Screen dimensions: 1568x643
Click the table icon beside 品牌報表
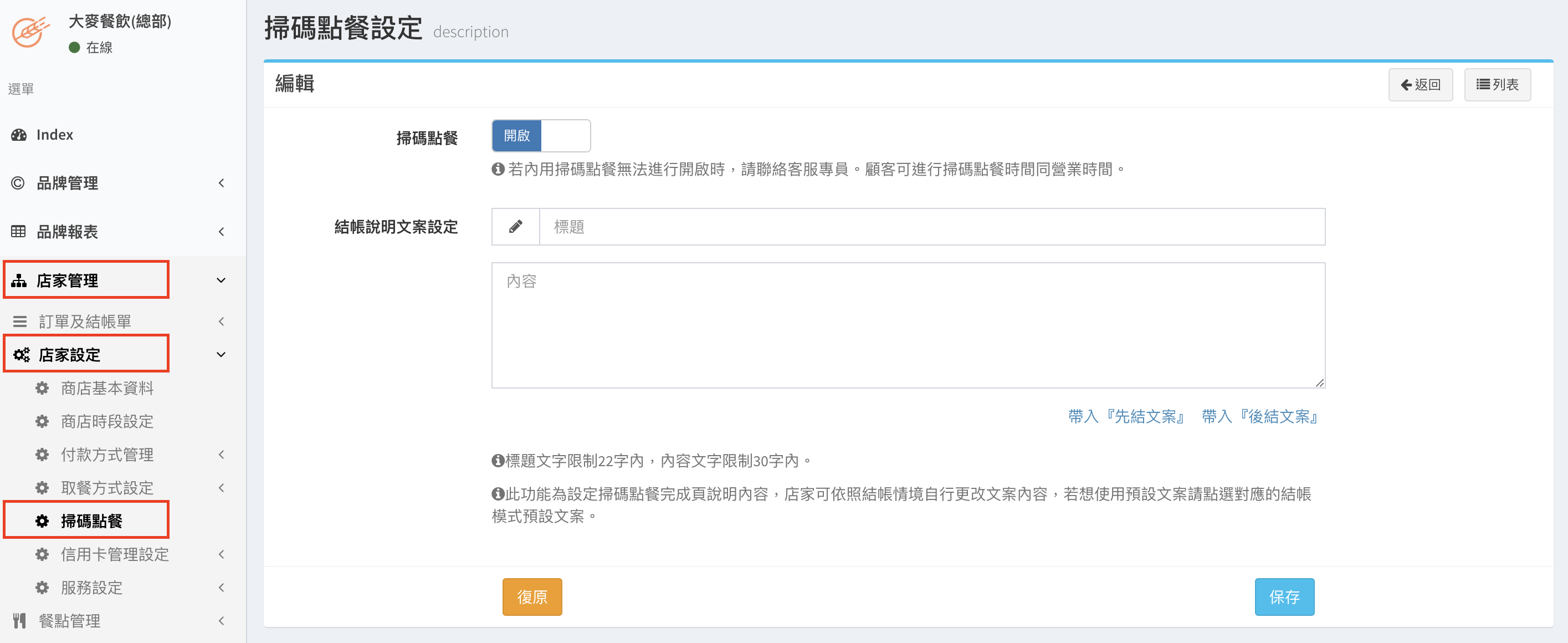(18, 231)
